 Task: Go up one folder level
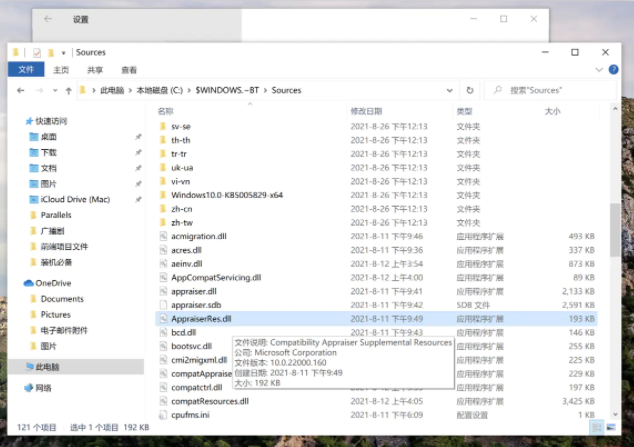tap(69, 91)
